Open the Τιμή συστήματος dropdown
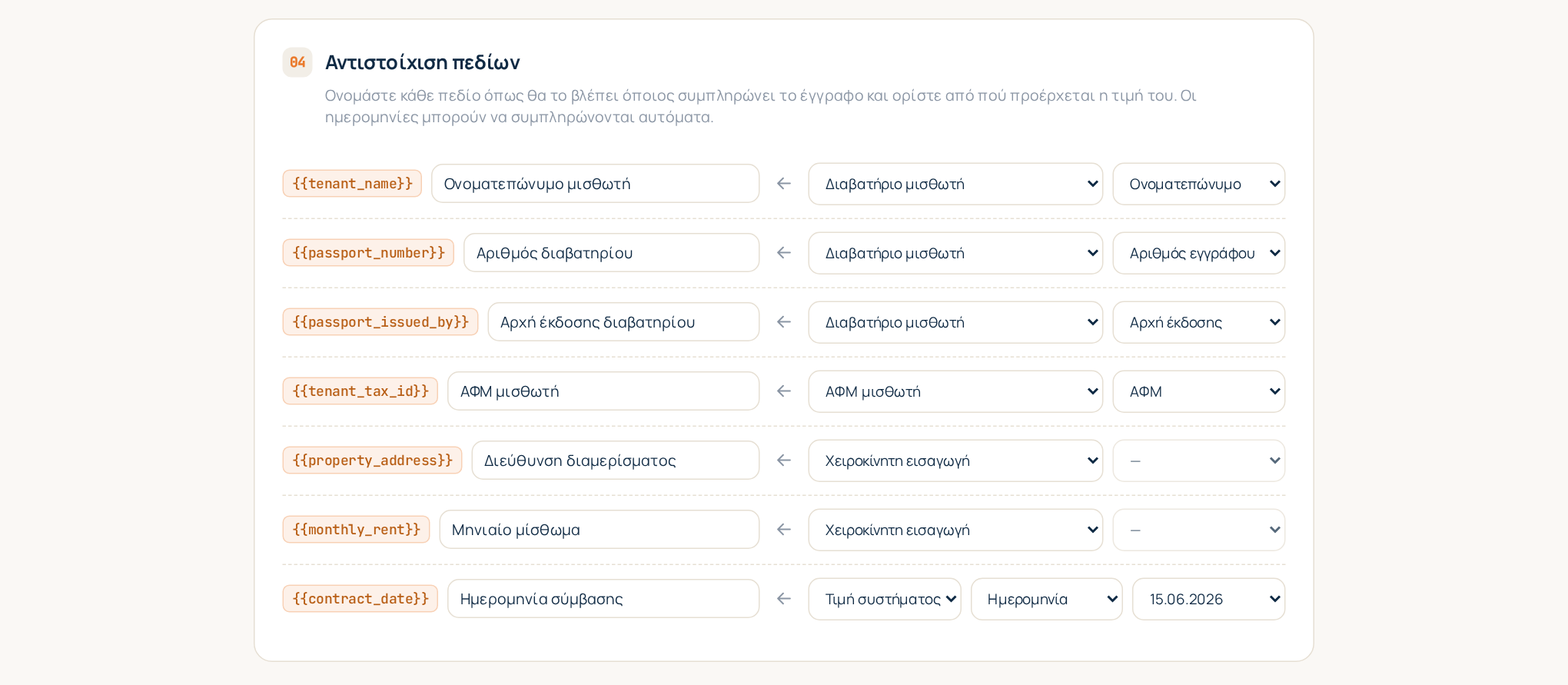Screen dimensions: 1568x685 tap(885, 599)
